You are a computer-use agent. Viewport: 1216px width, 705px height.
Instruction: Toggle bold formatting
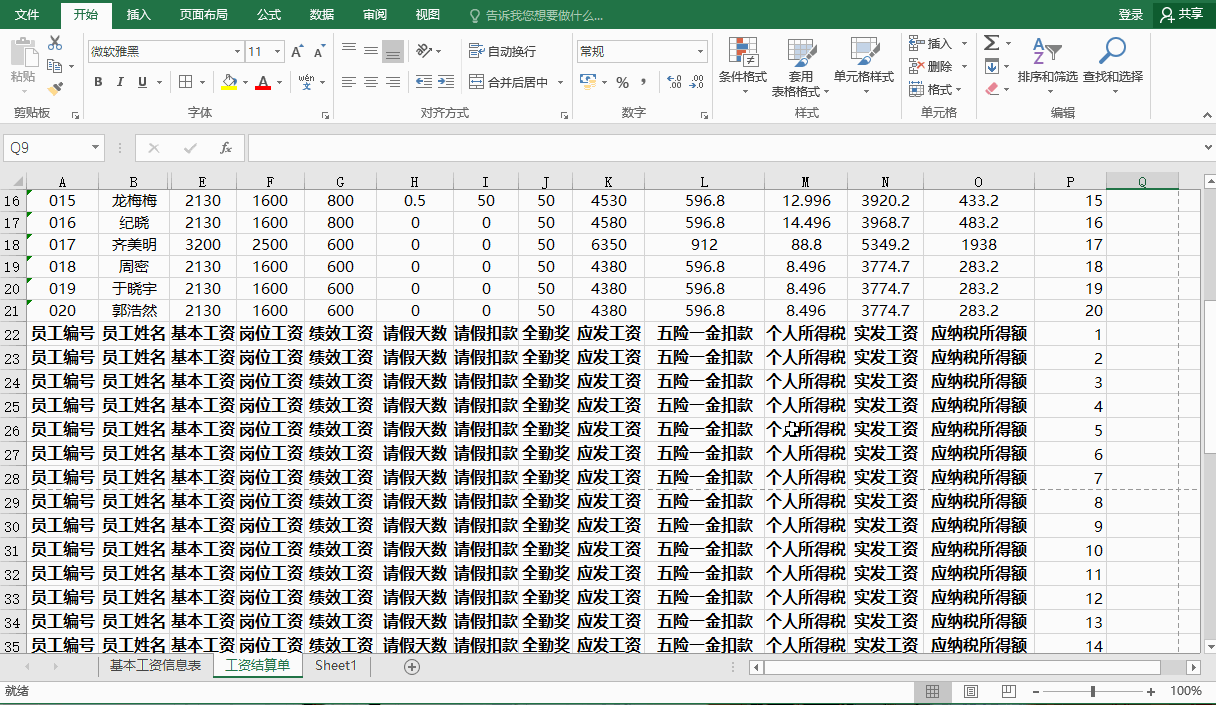98,82
